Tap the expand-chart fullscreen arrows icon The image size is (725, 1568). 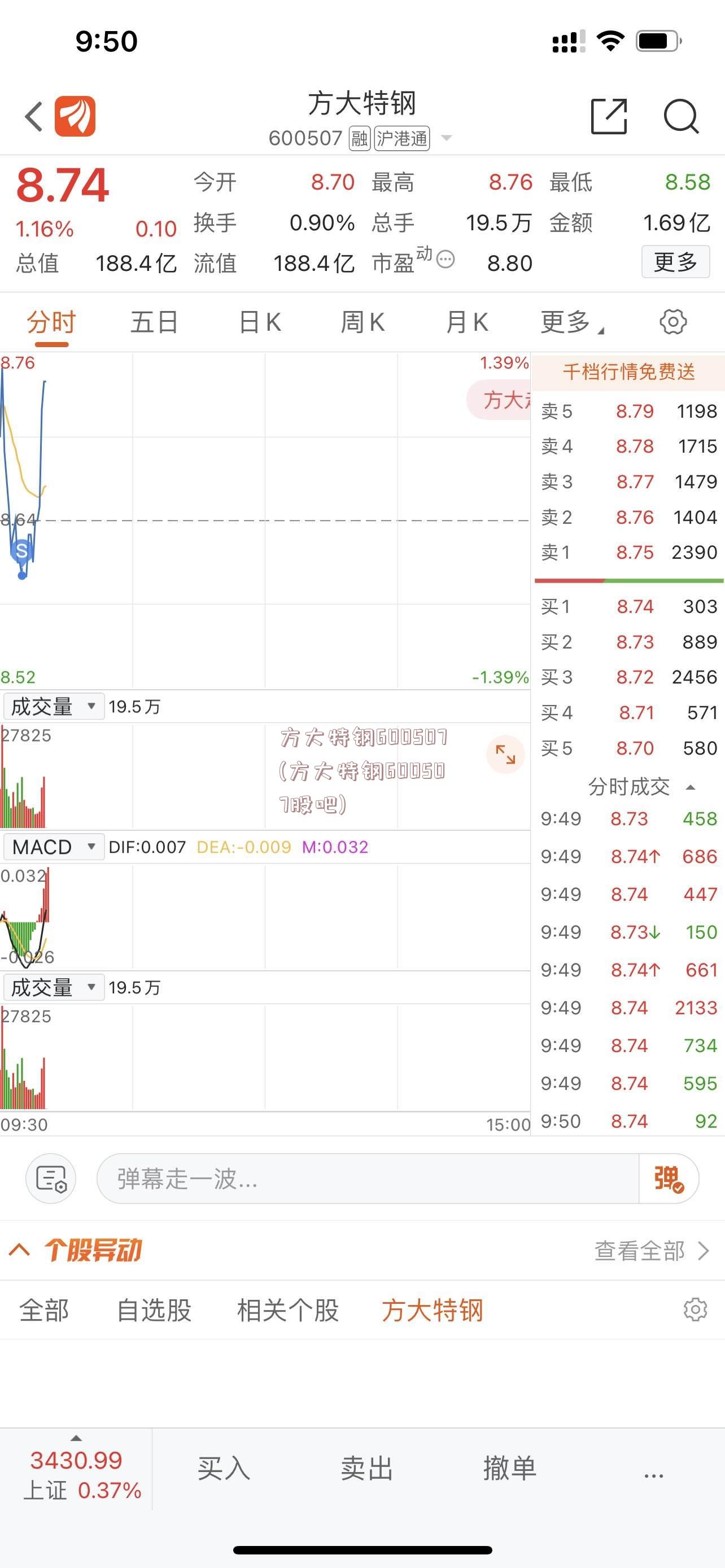(x=505, y=754)
